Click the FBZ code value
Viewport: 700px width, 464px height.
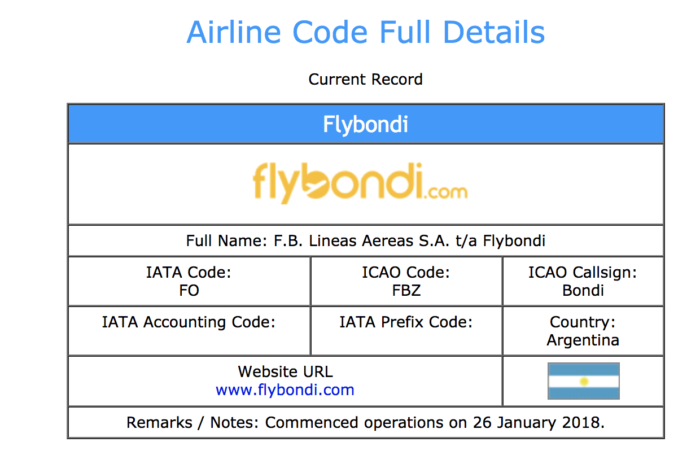click(x=406, y=291)
